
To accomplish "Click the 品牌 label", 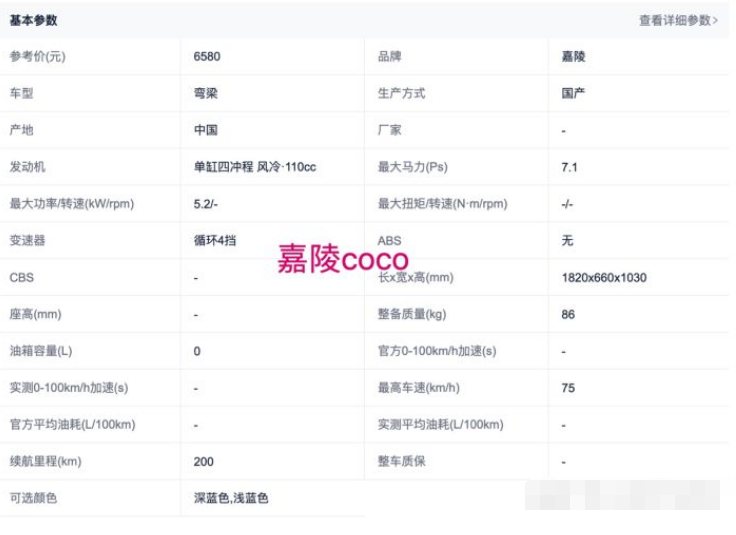I will (x=390, y=56).
